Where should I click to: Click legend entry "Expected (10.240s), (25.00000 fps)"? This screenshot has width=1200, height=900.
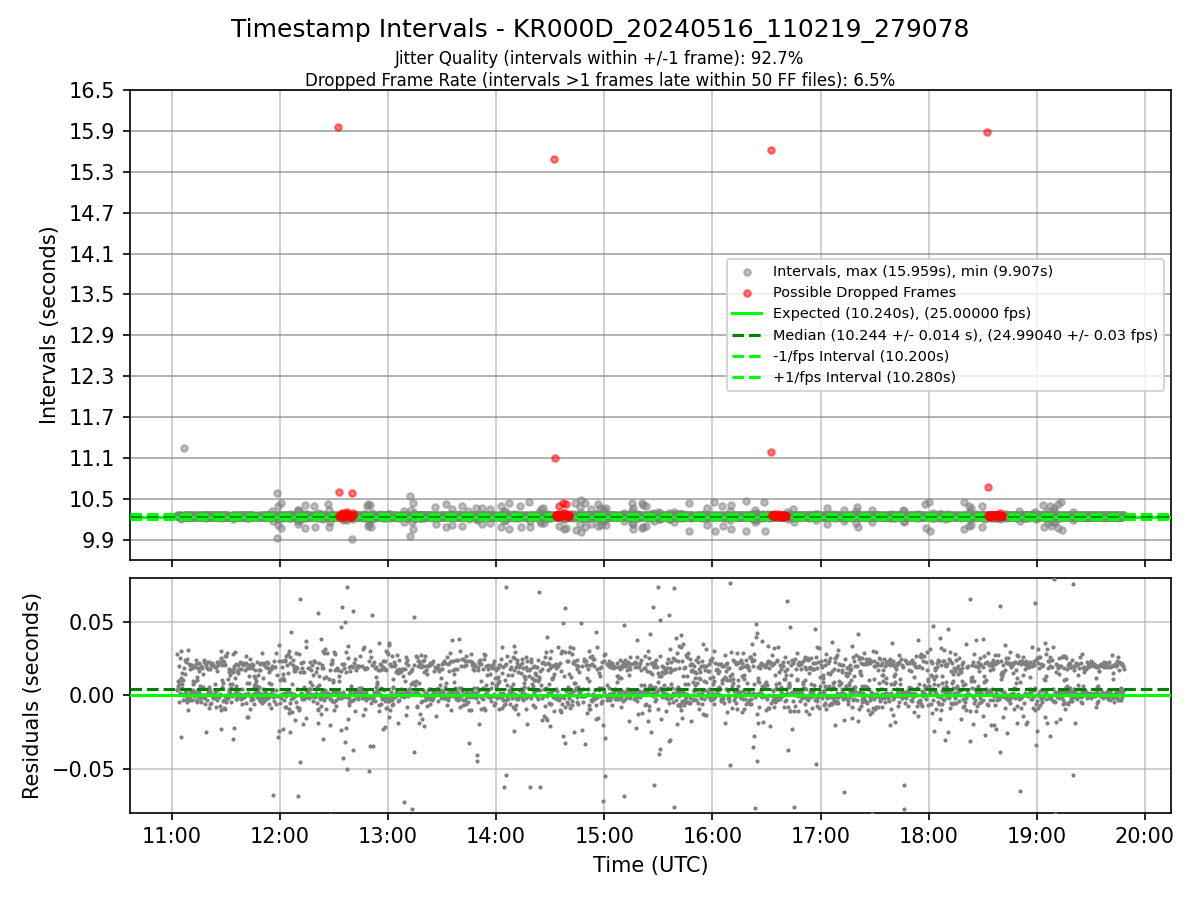(901, 313)
